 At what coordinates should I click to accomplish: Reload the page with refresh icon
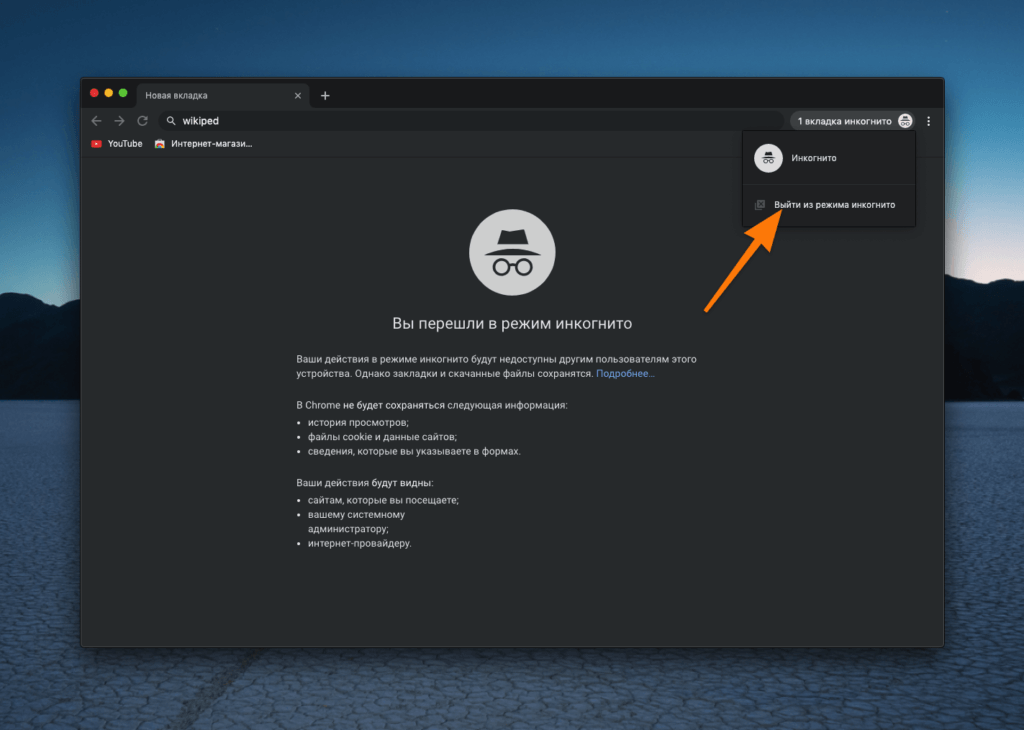coord(142,121)
